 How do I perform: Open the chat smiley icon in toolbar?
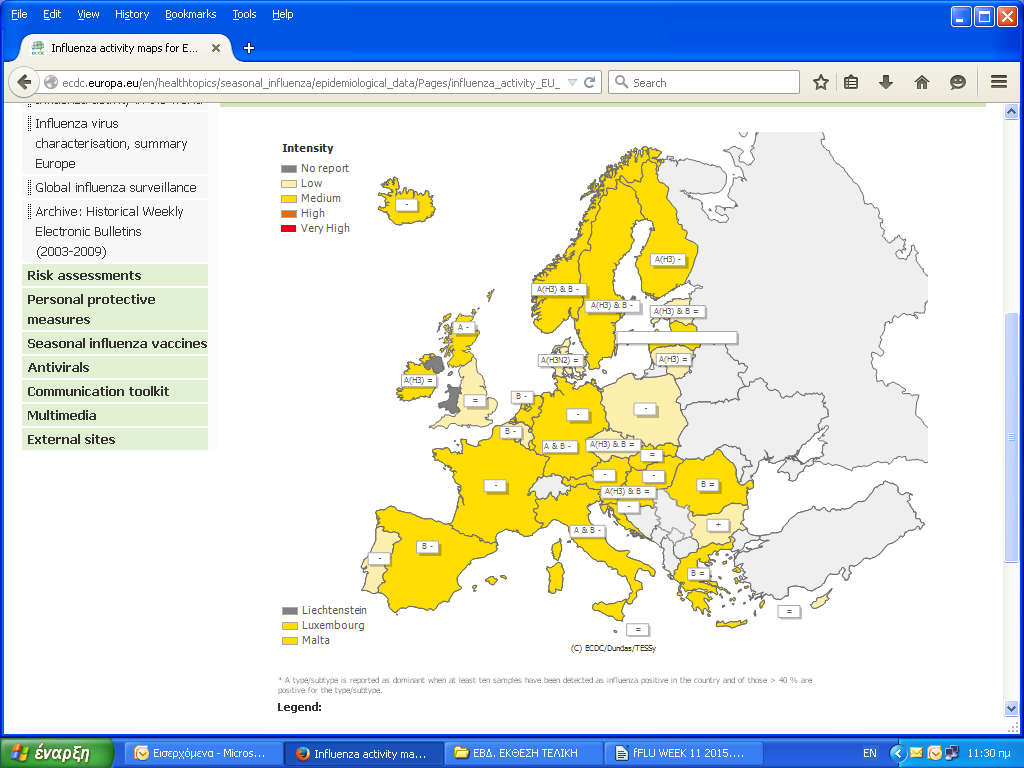tap(957, 82)
